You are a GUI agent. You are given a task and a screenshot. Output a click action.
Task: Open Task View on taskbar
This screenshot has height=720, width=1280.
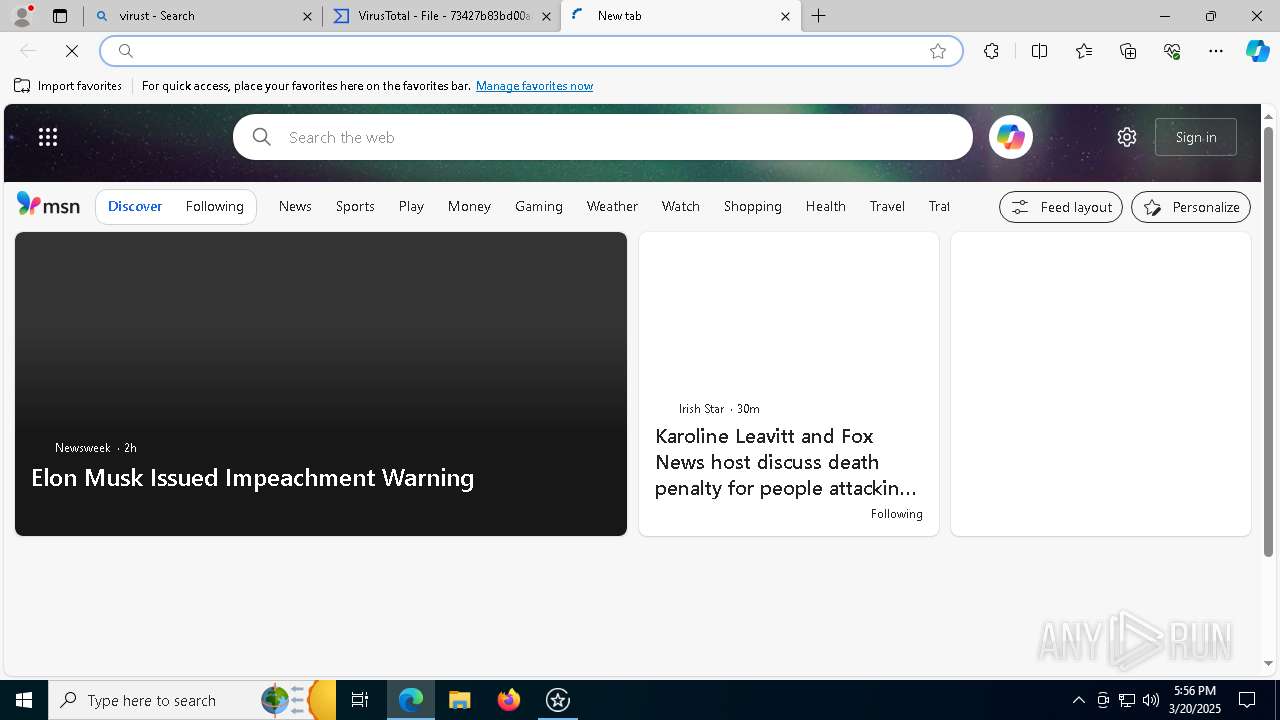click(x=360, y=700)
